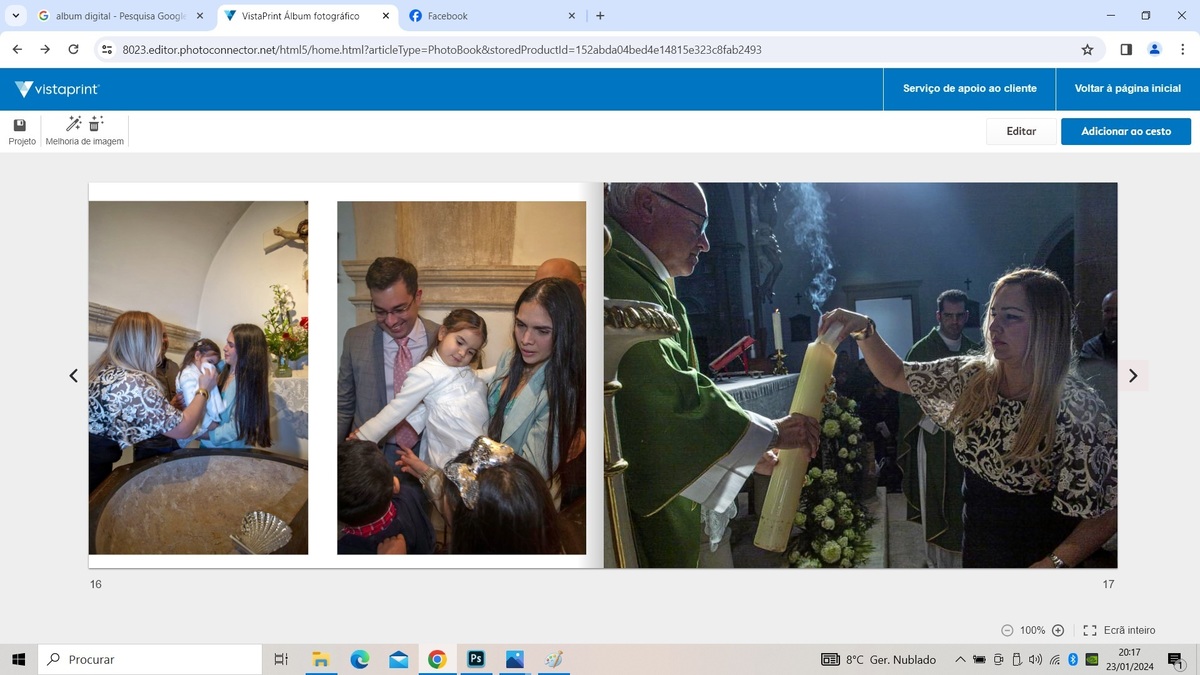
Task: Click the Vistaprint logo
Action: pos(57,89)
